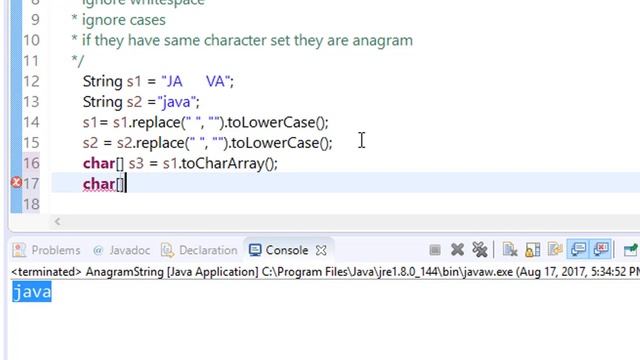The height and width of the screenshot is (360, 640).
Task: Click the Problems tab icon
Action: (x=19, y=250)
